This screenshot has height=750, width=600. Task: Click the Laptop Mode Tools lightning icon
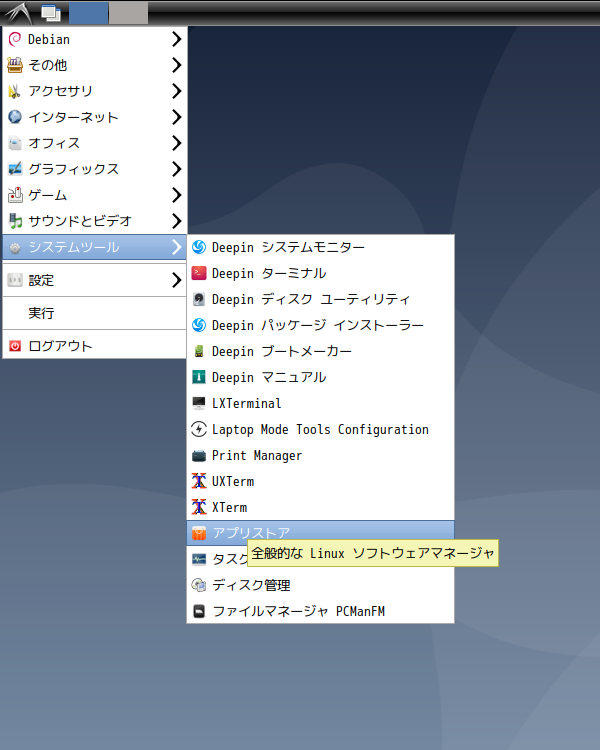tap(199, 429)
